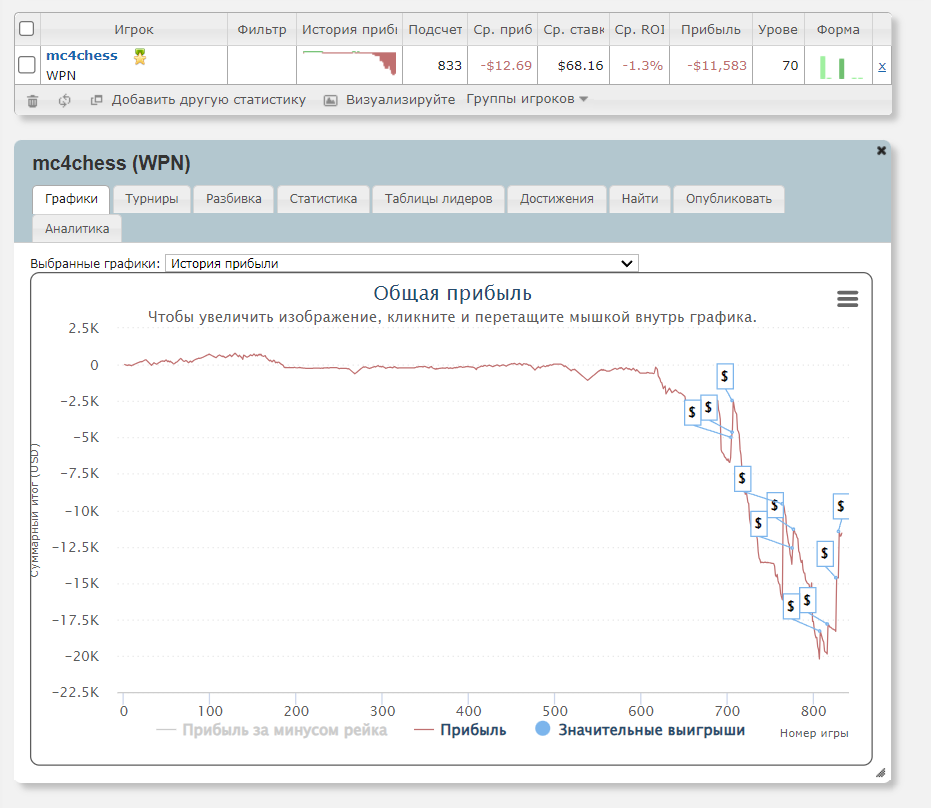The height and width of the screenshot is (808, 931).
Task: Switch to the Турниры tab
Action: 151,199
